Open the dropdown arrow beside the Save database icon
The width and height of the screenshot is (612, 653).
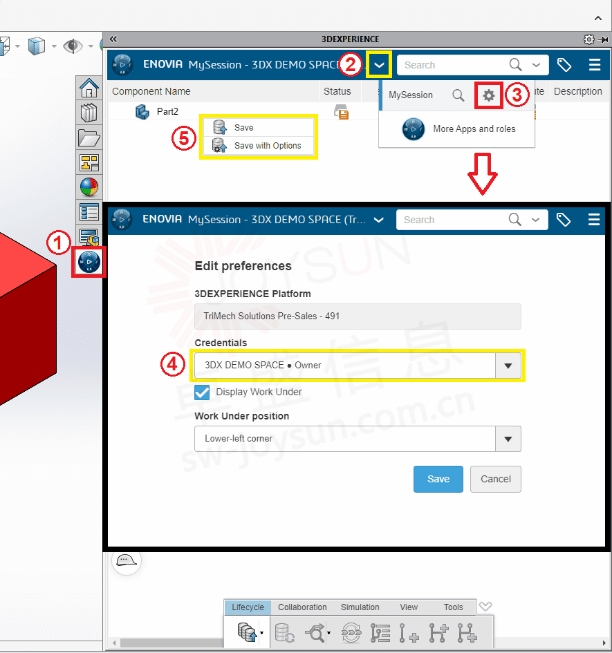(262, 633)
